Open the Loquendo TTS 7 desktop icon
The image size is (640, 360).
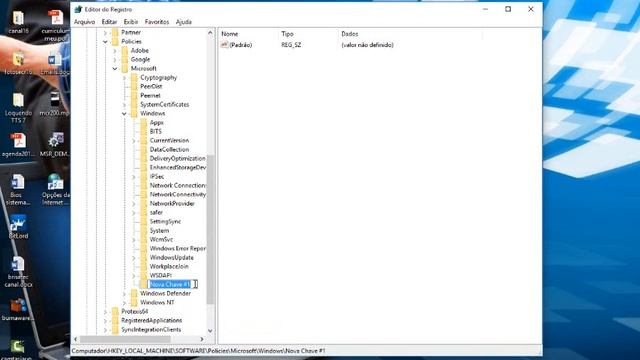pyautogui.click(x=18, y=108)
